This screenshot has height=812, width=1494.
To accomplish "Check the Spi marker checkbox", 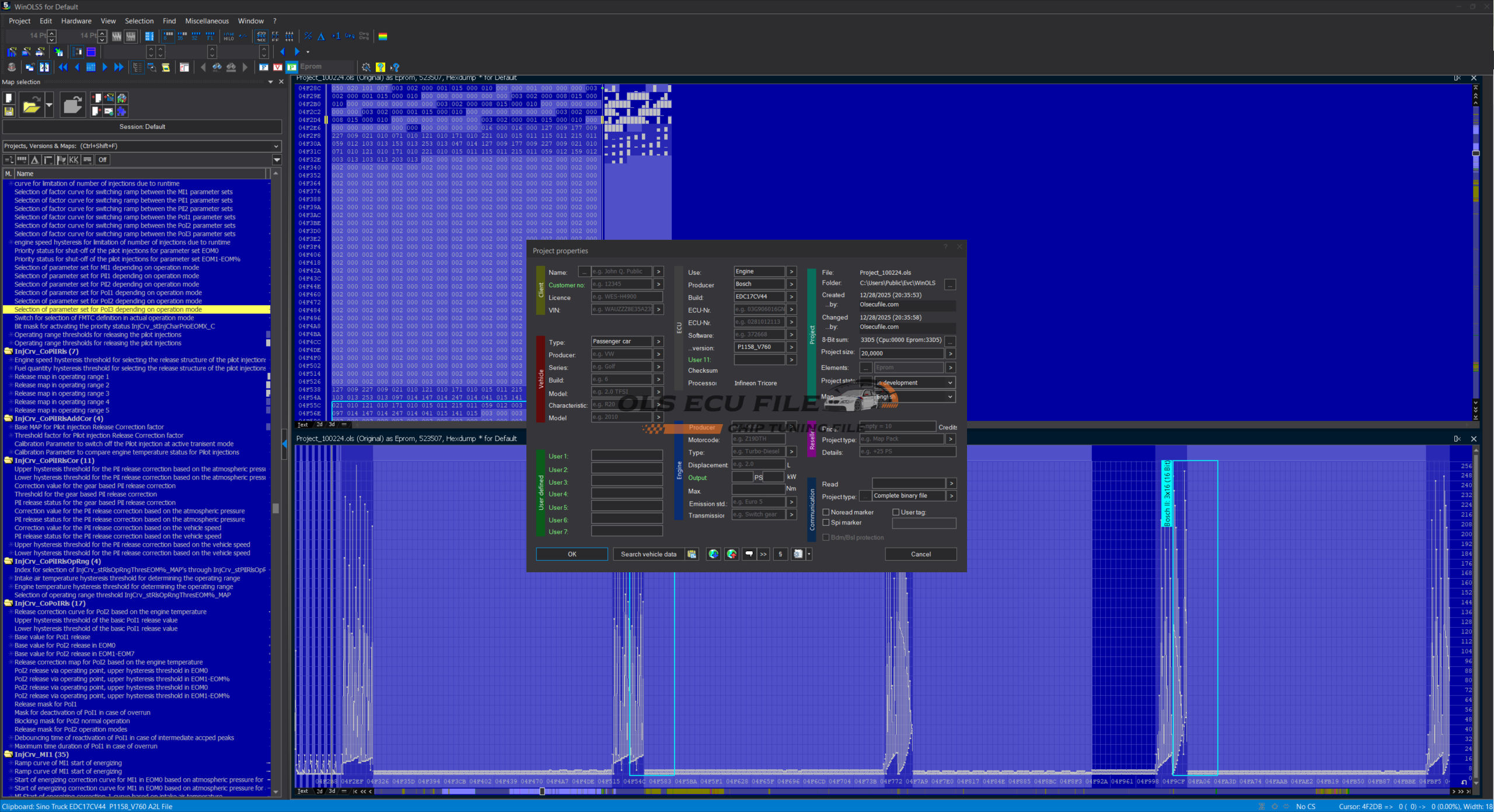I will click(x=826, y=523).
